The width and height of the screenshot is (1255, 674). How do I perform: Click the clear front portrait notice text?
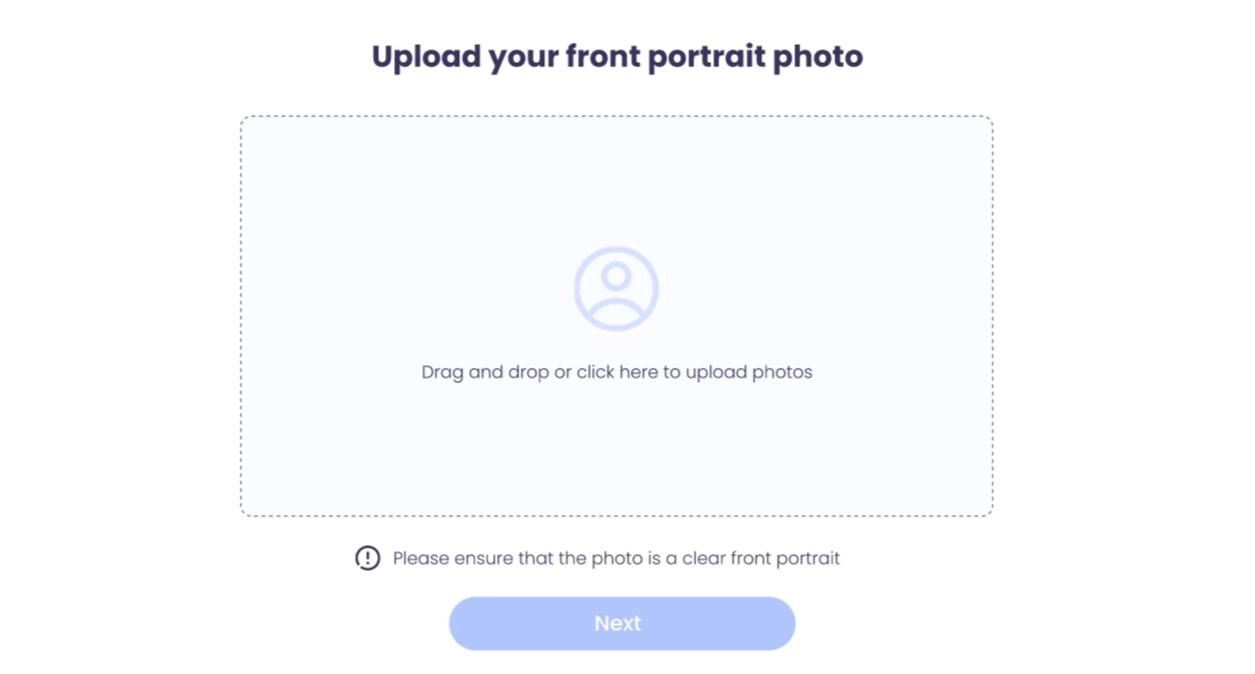[x=616, y=558]
